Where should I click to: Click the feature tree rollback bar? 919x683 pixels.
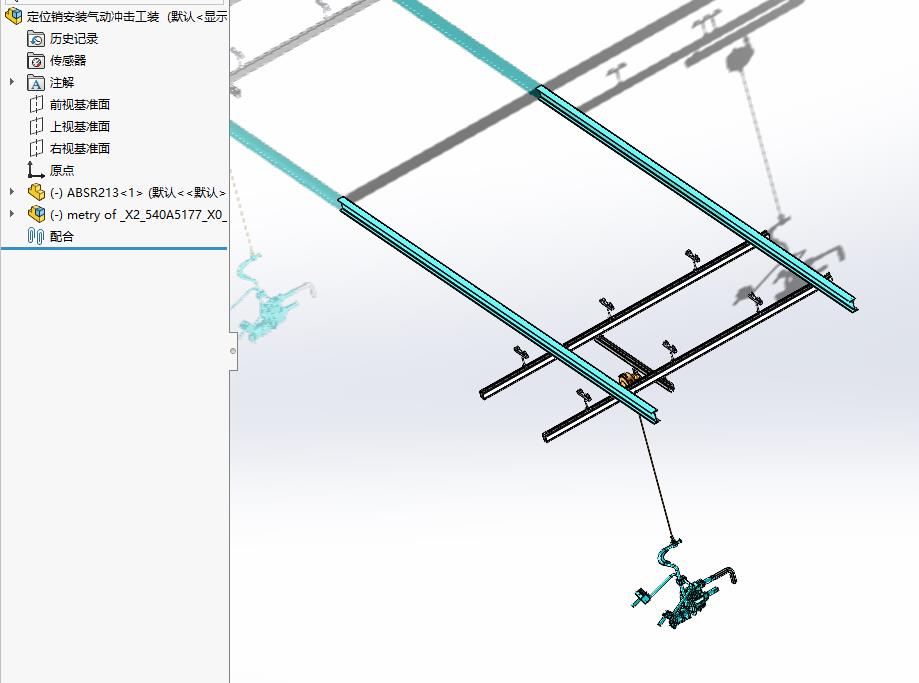[x=114, y=249]
